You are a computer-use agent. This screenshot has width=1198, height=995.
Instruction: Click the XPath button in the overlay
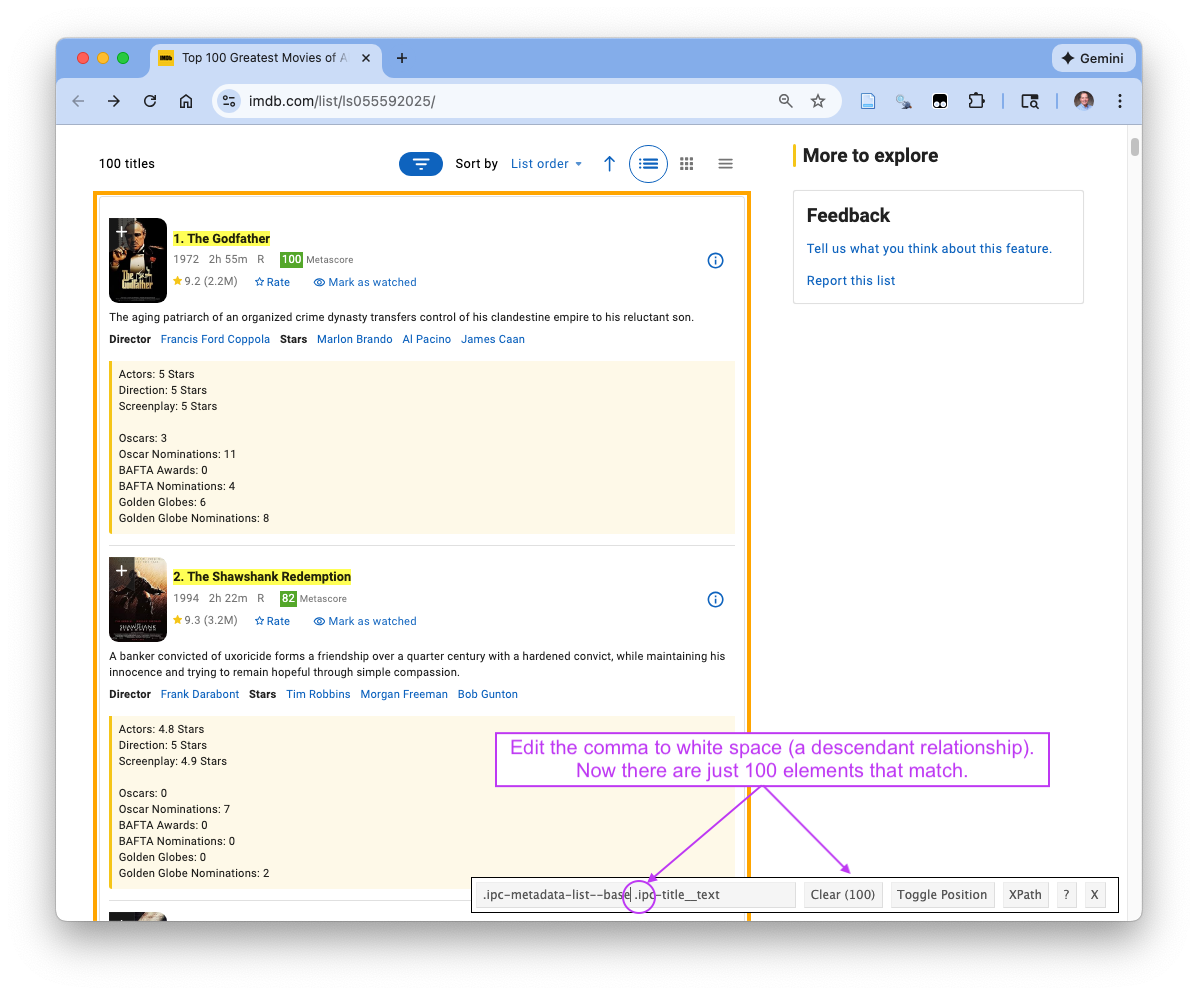click(x=1025, y=894)
